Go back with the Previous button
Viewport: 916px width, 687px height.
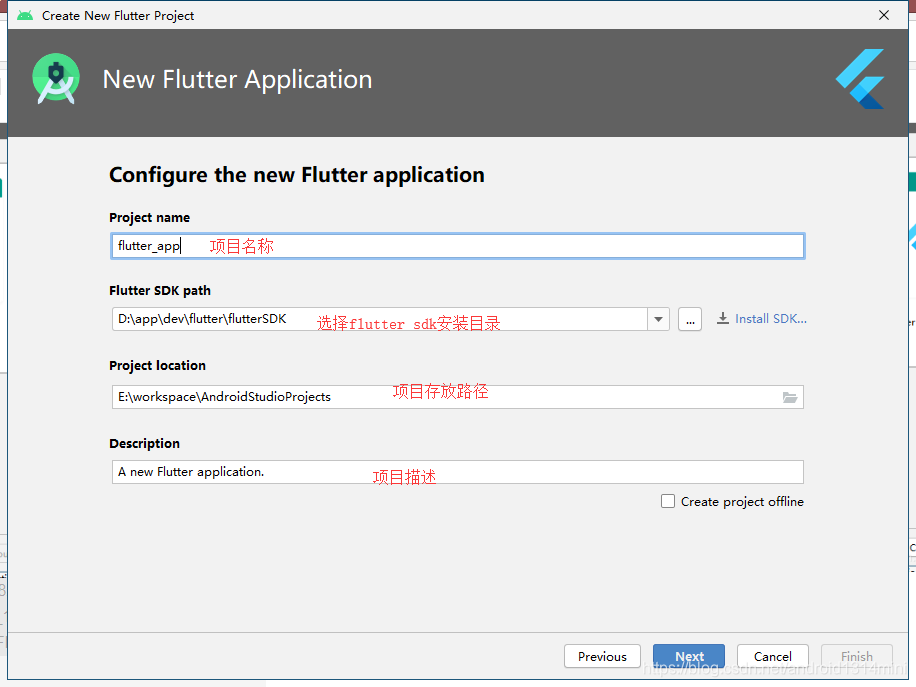602,657
